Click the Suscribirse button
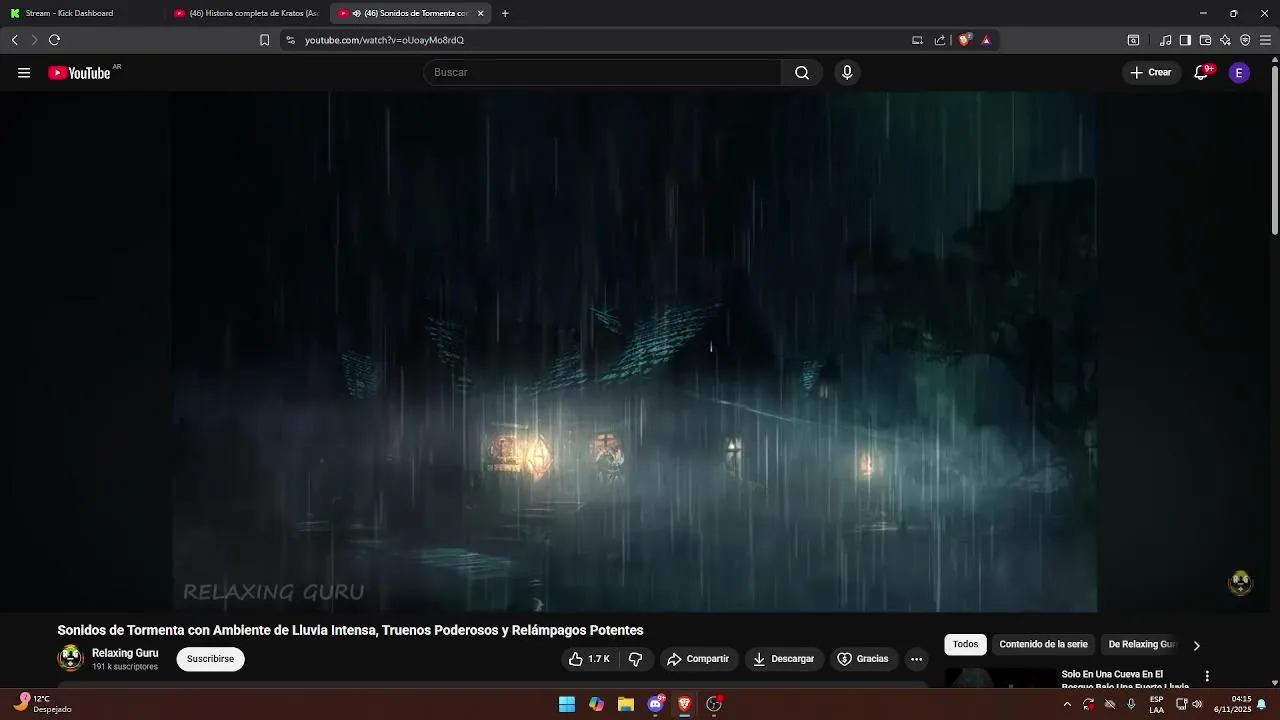This screenshot has width=1280, height=720. click(210, 659)
